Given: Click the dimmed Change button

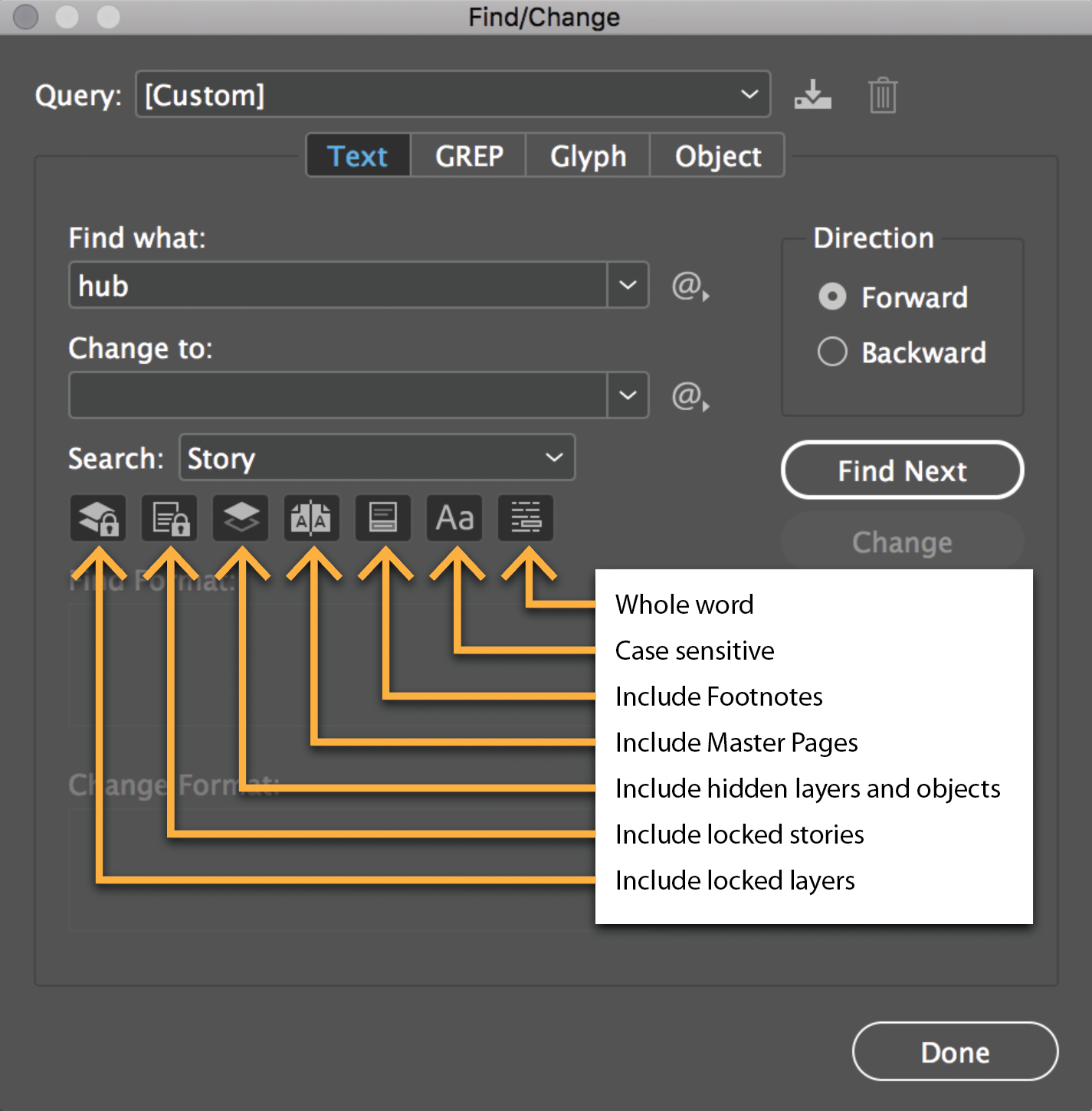Looking at the screenshot, I should pos(903,542).
